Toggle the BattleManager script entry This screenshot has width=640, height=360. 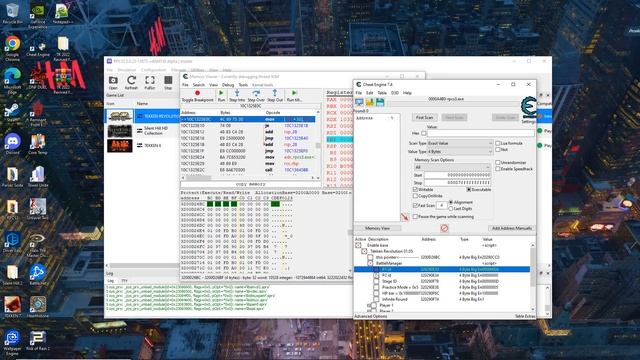point(370,263)
